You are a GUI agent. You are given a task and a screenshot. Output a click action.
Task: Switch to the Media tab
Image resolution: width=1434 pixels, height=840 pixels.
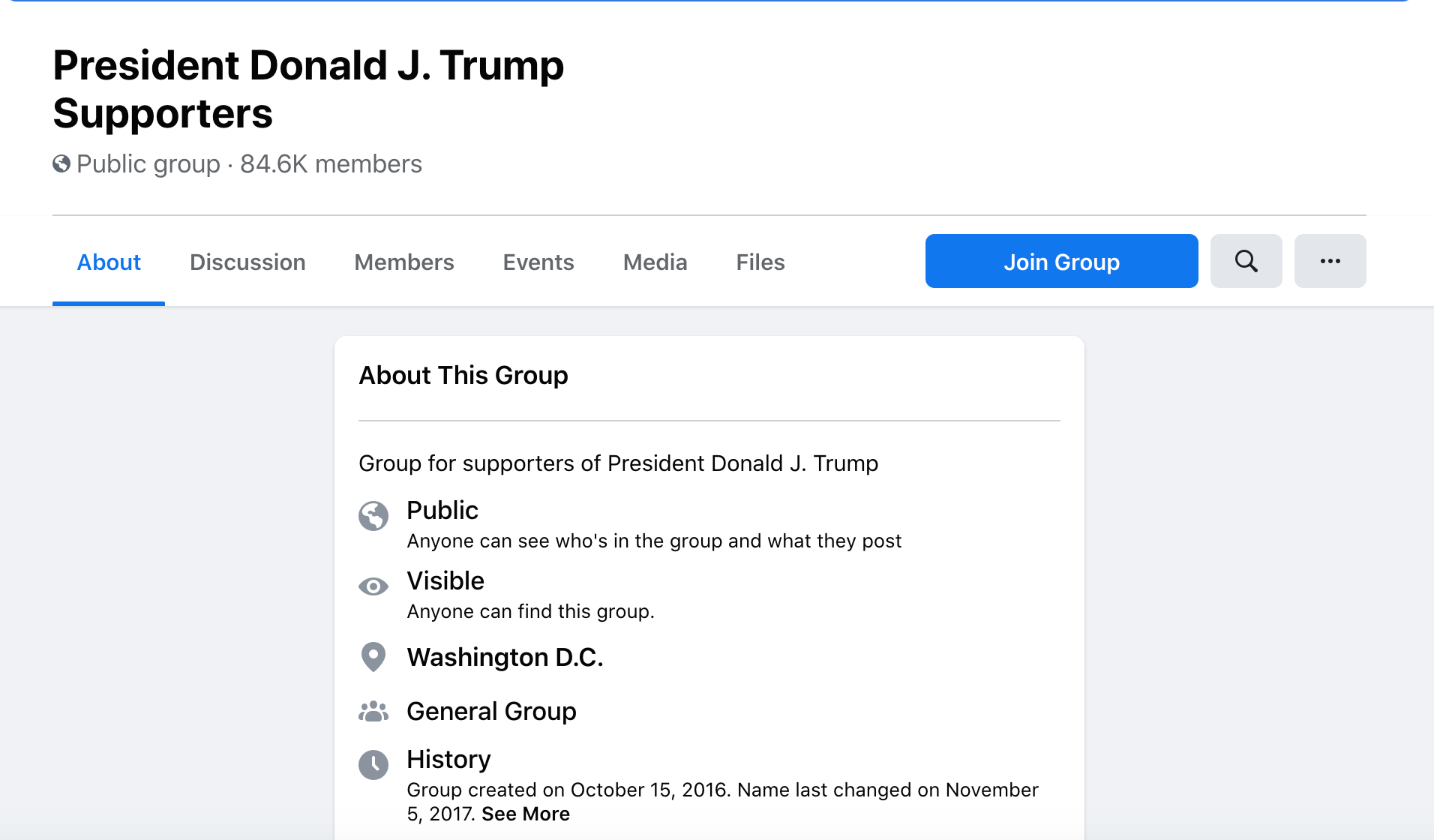click(655, 262)
